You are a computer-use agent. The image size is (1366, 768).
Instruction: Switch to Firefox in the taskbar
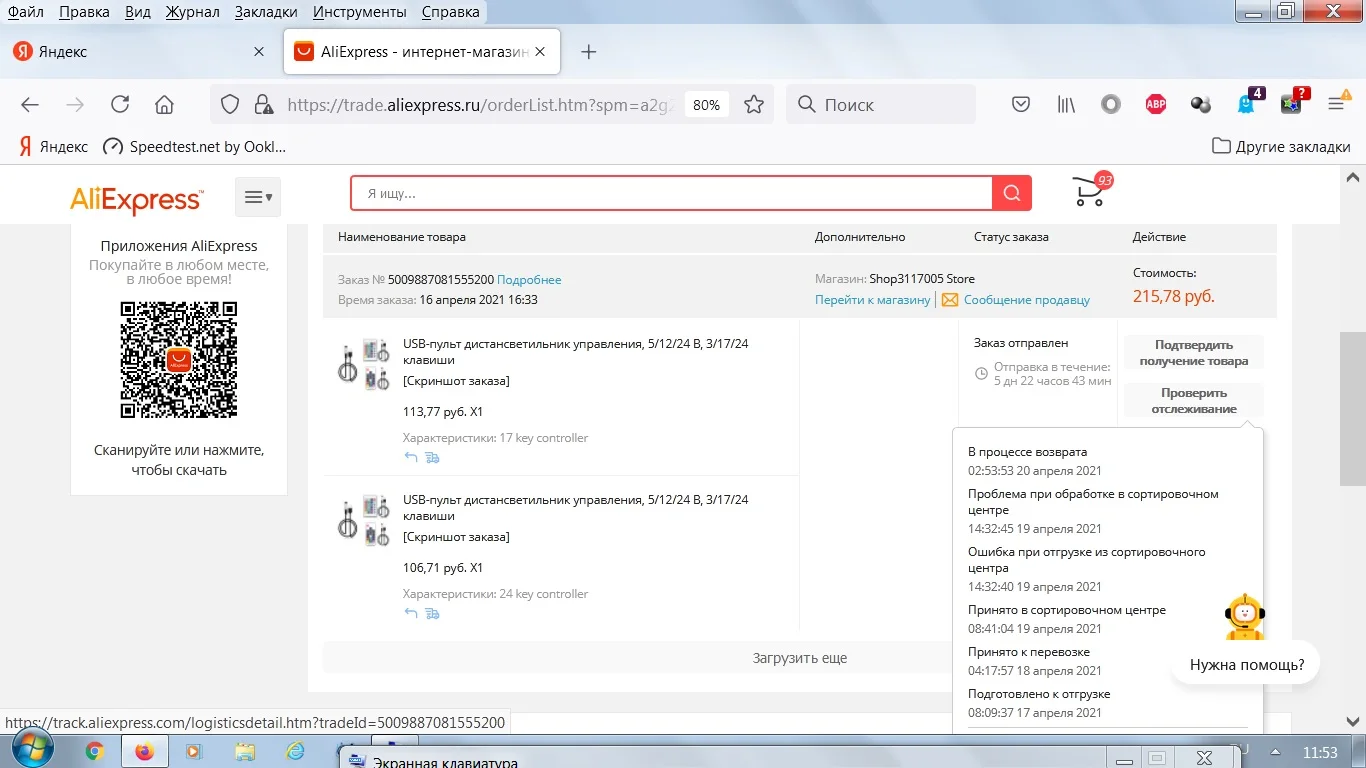point(146,751)
